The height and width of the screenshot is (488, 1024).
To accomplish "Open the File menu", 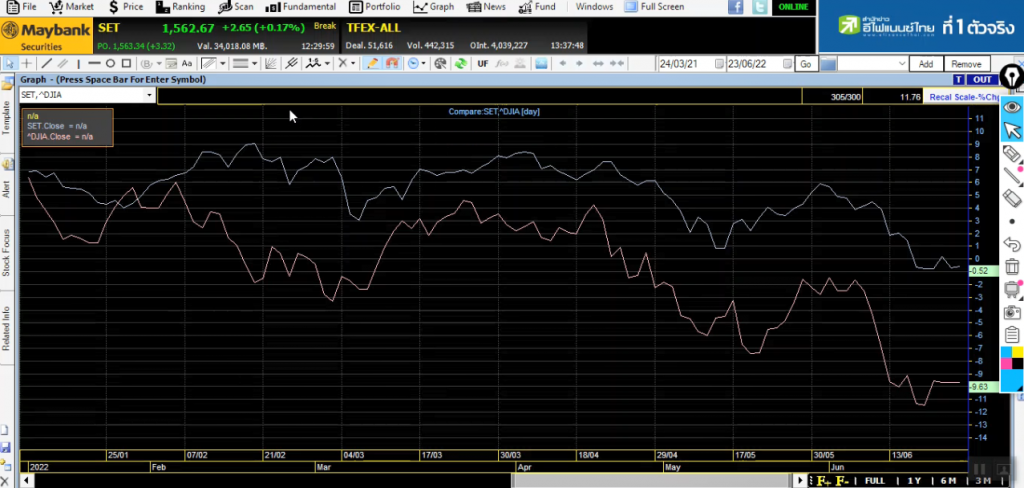I will [x=22, y=7].
